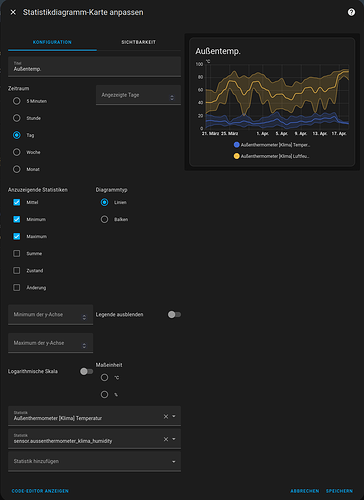Remove the sensor.aussenthermometer_klima_humidity statistic with X
Image resolution: width=364 pixels, height=500 pixels.
(x=166, y=439)
